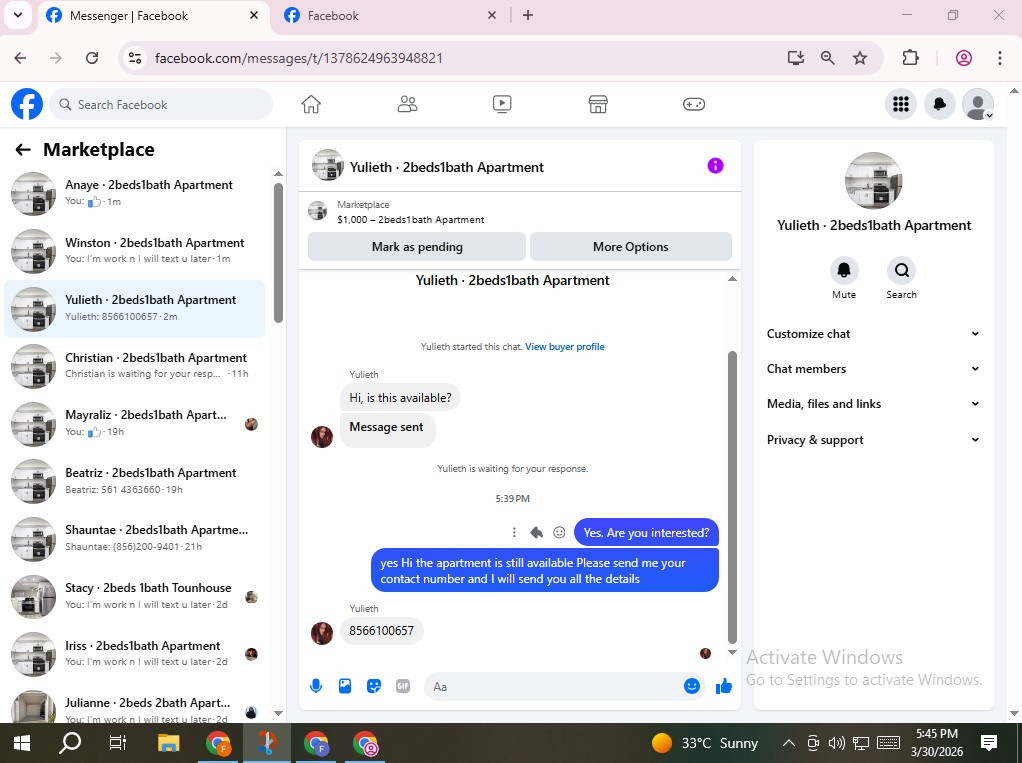The image size is (1022, 763).
Task: Open Windows Start menu
Action: [22, 743]
